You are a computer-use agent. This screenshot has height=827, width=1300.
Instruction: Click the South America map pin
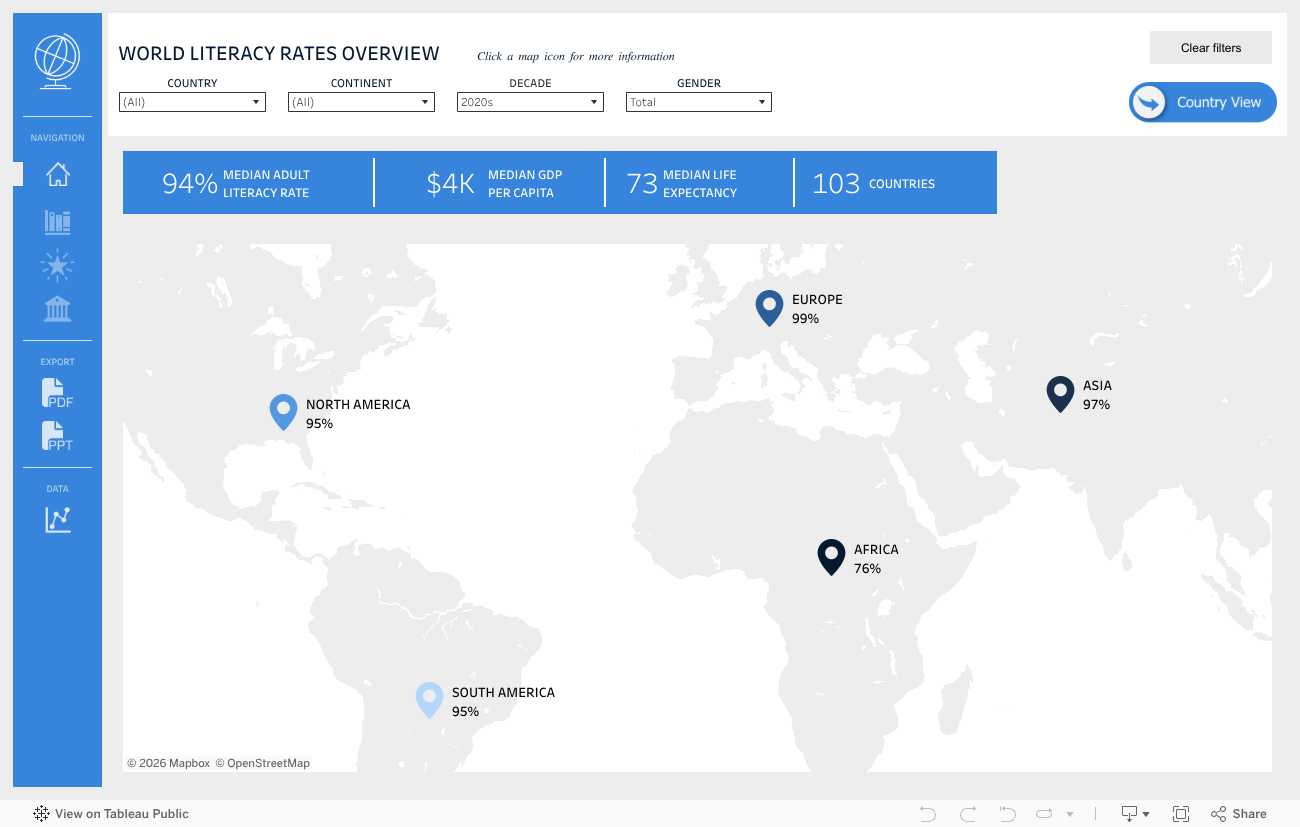429,699
